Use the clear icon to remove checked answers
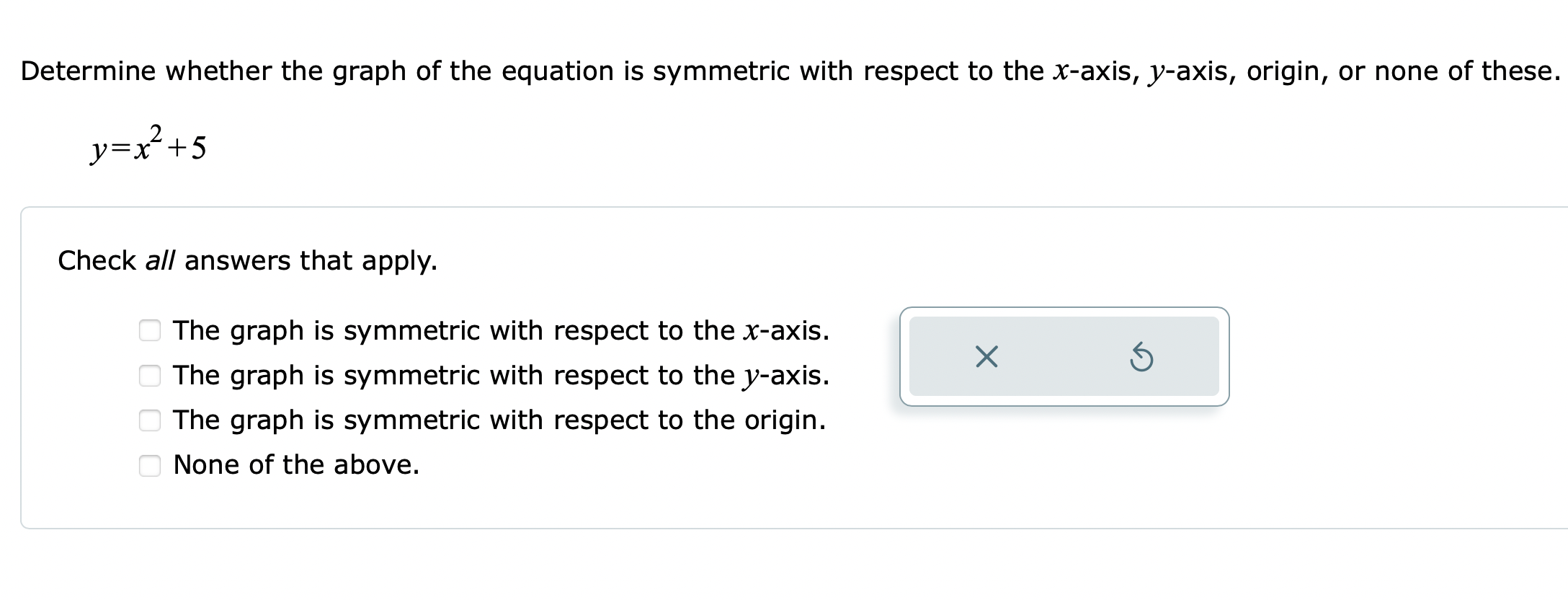 (x=985, y=358)
